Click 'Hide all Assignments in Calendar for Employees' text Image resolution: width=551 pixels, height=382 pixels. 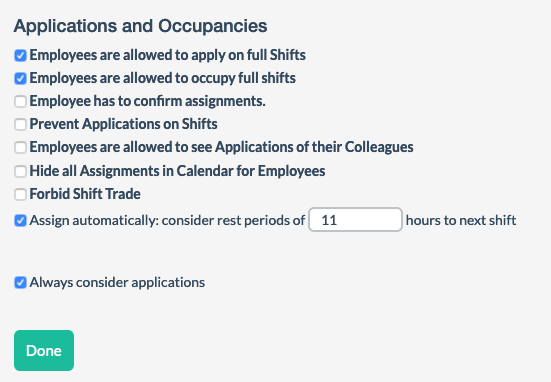click(x=177, y=171)
